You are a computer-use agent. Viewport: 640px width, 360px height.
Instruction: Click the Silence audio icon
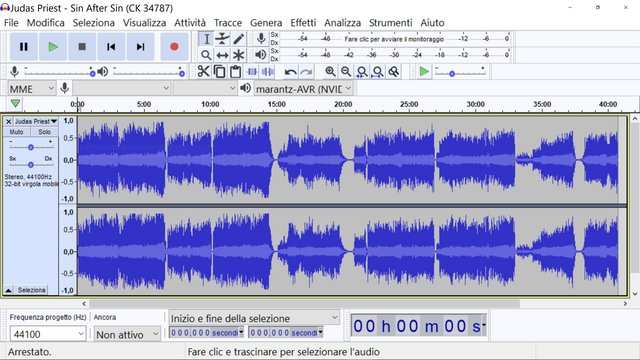coord(268,71)
